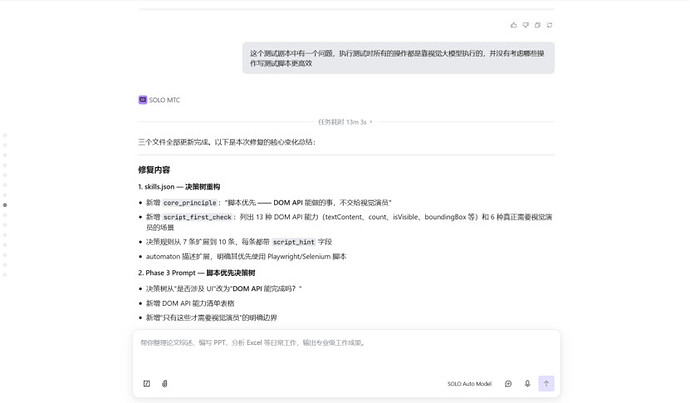Regenerate the reply with the refresh icon
Screen dimensions: 690x403
click(x=549, y=25)
